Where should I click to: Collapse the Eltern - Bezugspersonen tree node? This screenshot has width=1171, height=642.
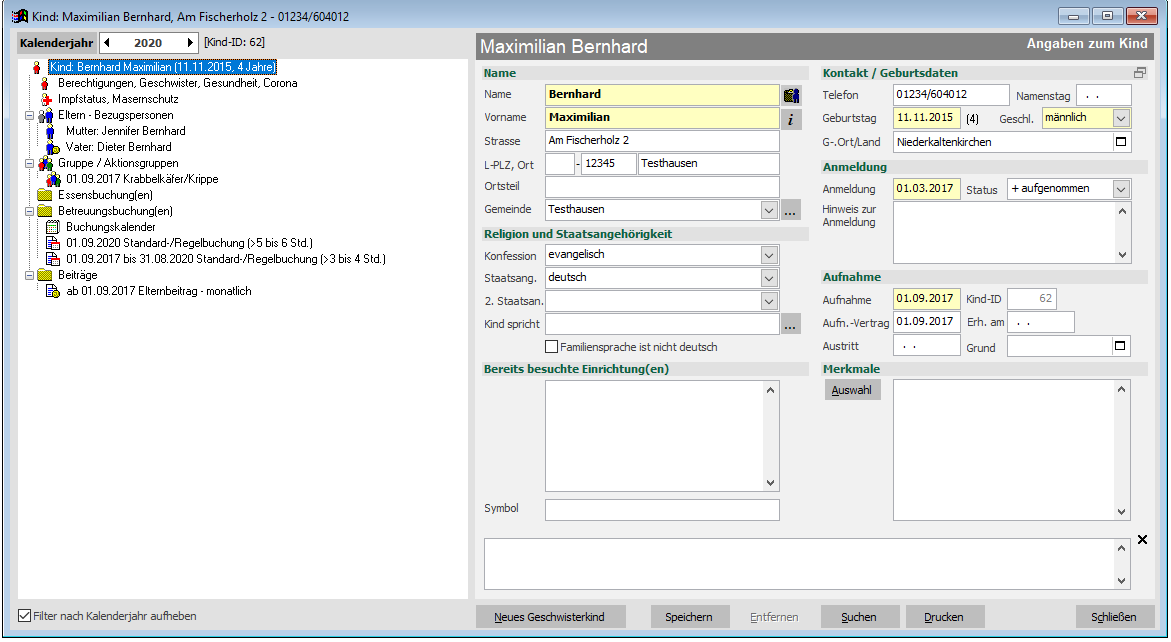(x=29, y=116)
